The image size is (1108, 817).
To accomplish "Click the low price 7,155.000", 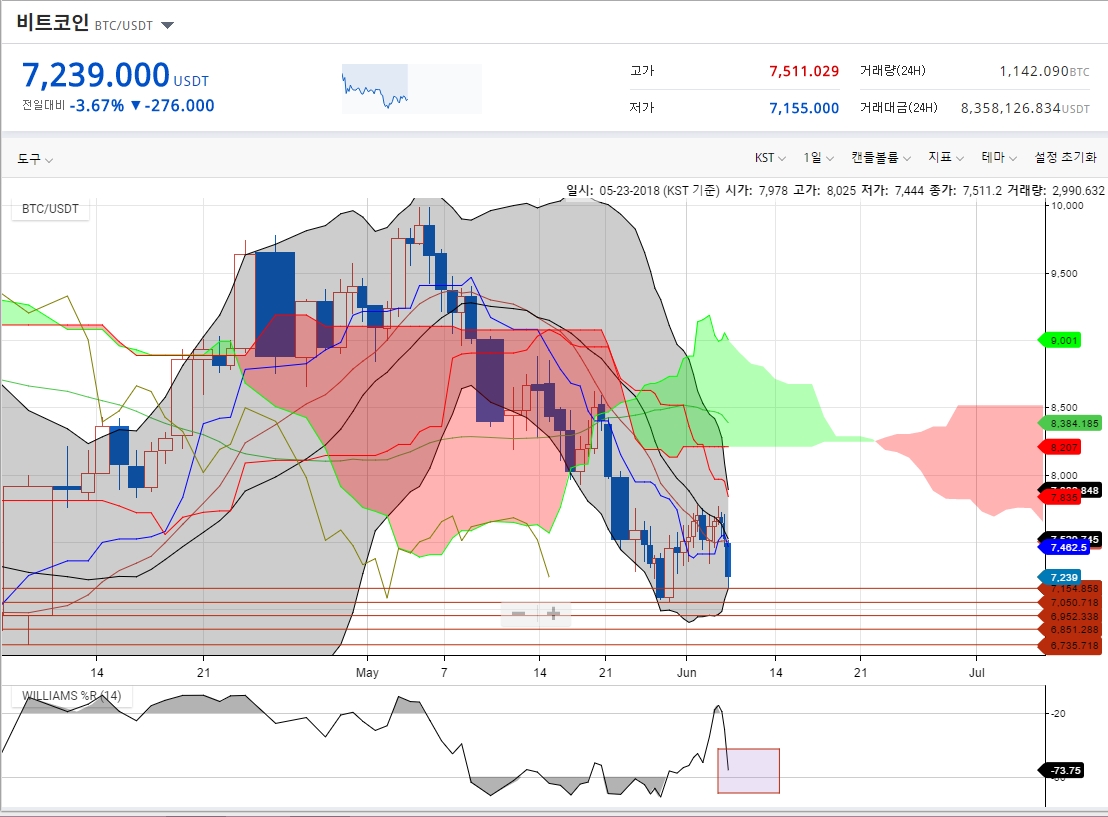I will pos(803,108).
